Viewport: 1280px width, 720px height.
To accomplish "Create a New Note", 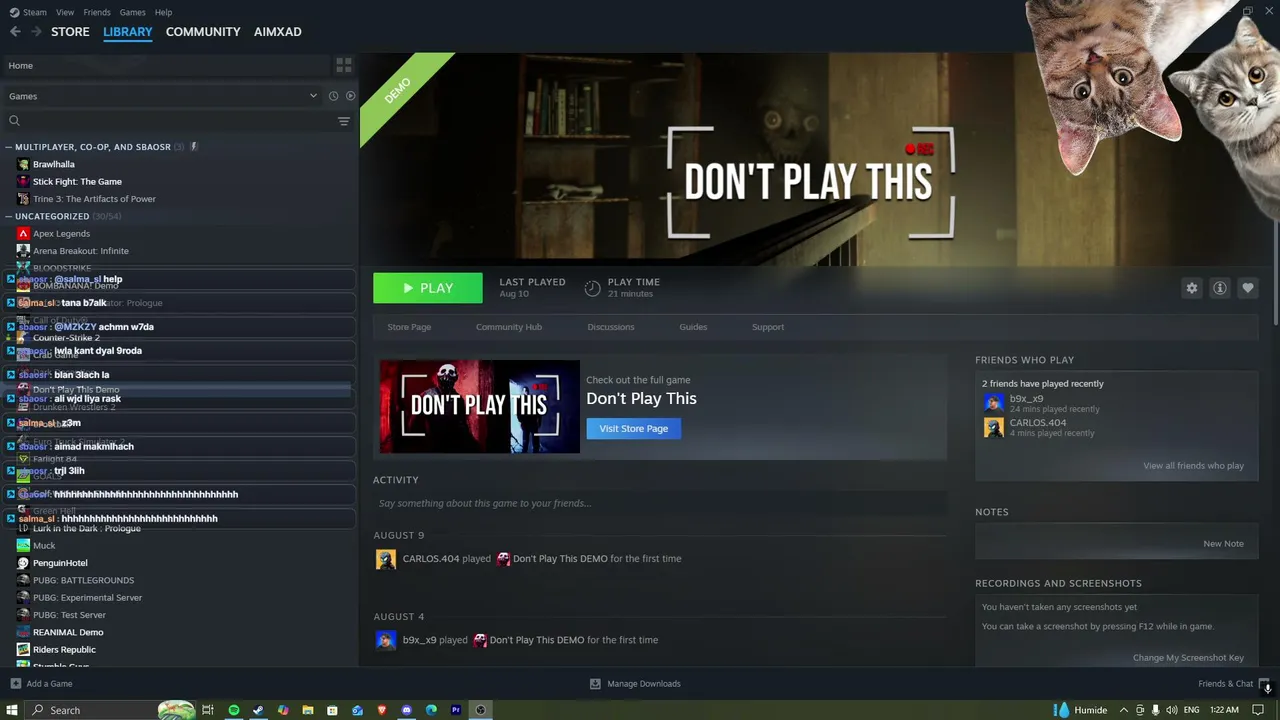I will point(1224,544).
